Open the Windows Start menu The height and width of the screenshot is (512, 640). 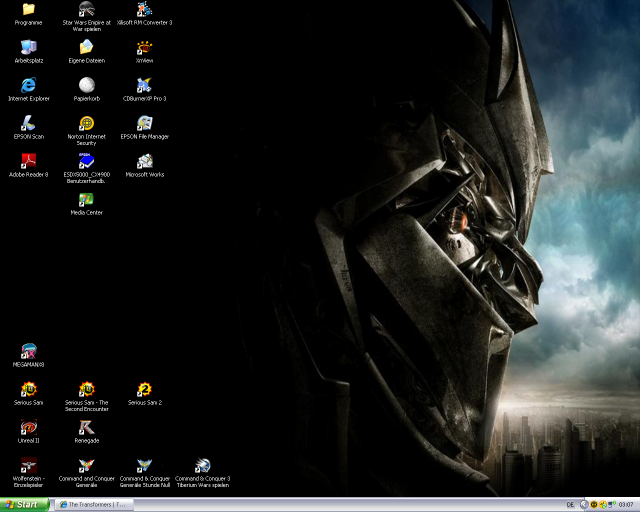(24, 505)
